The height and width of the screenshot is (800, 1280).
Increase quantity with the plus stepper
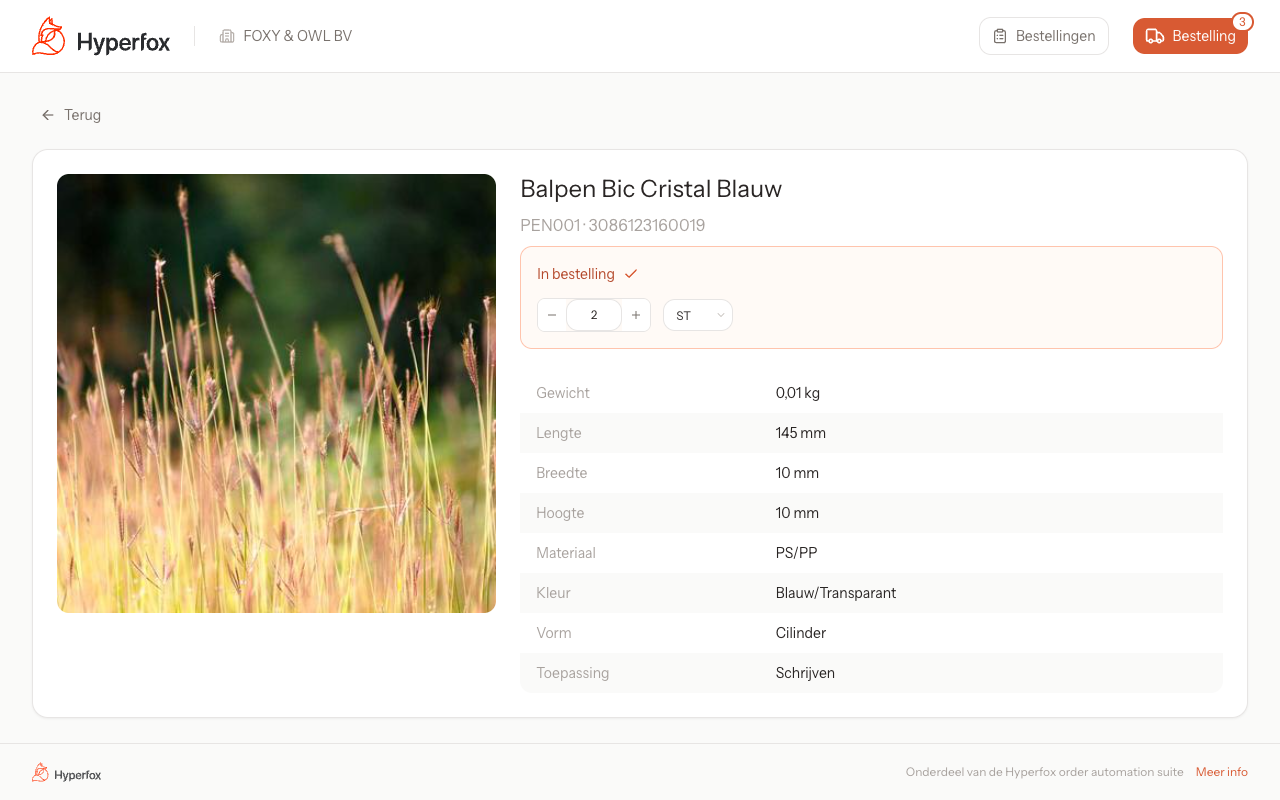click(636, 314)
